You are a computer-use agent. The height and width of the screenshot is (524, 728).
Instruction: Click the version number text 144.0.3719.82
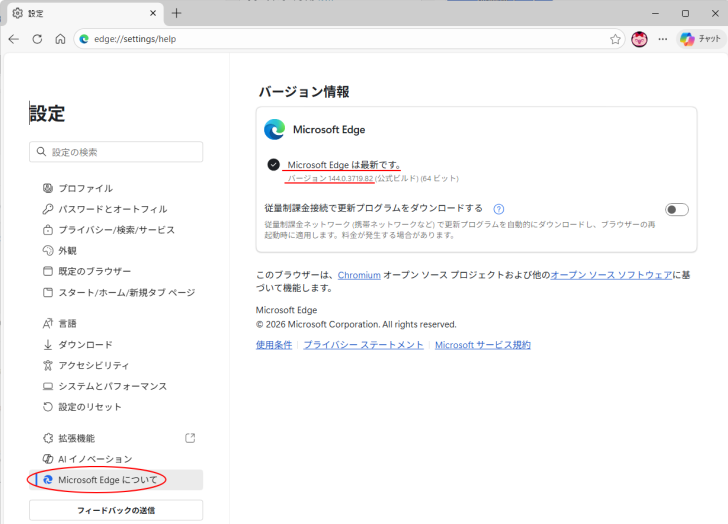pyautogui.click(x=351, y=178)
